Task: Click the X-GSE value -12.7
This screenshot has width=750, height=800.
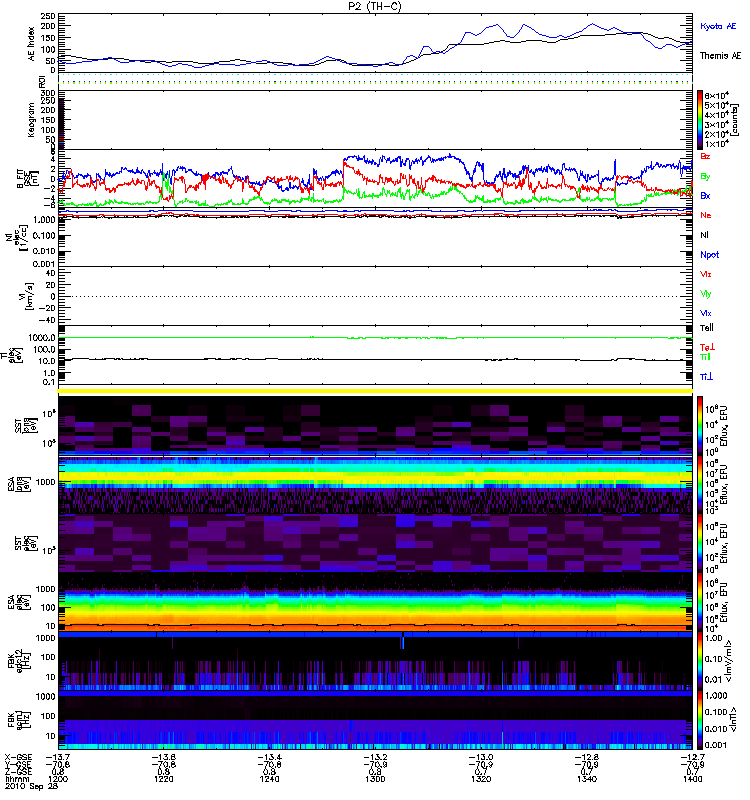Action: click(x=692, y=757)
